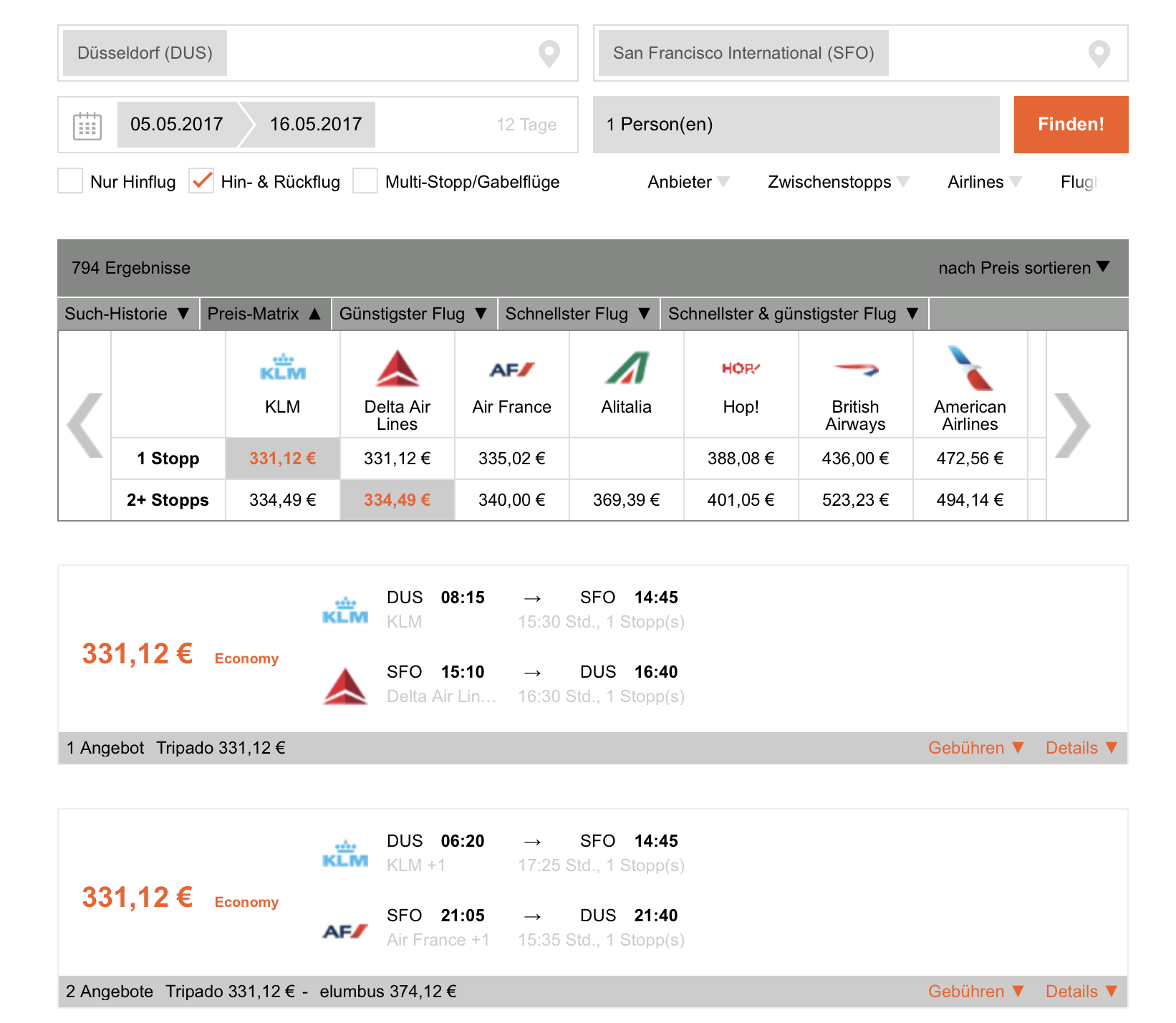Check the Multi-Stopp/Gabelflüge checkbox
Image resolution: width=1176 pixels, height=1023 pixels.
(x=365, y=181)
